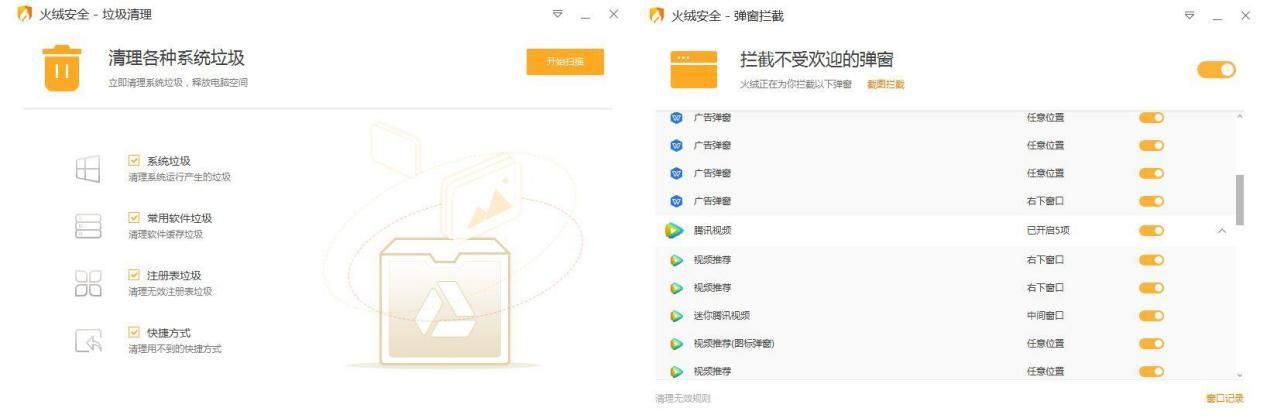Click the icon beside 迷你腾讯视频
Viewport: 1267px width, 418px height.
[x=676, y=316]
